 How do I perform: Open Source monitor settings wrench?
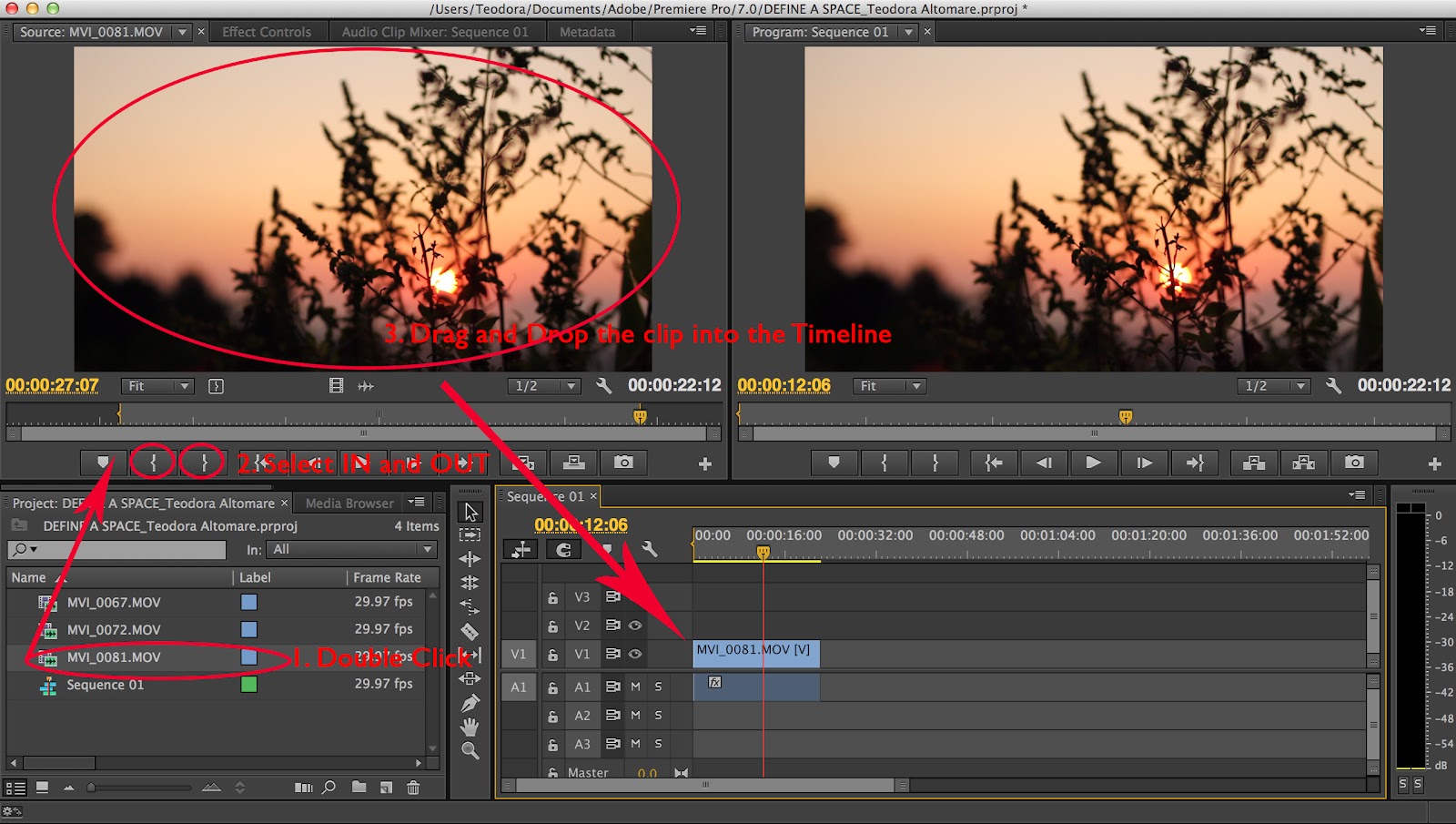coord(603,386)
